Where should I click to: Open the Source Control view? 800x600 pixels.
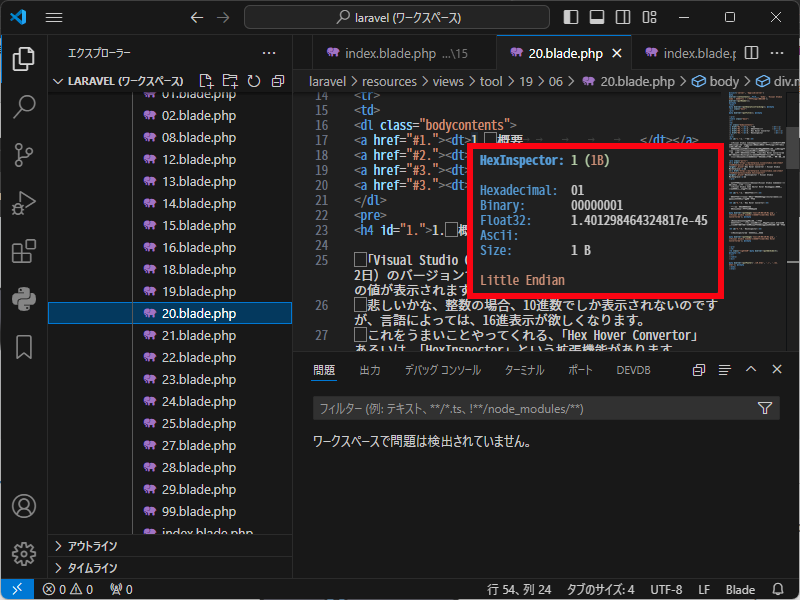click(x=23, y=155)
